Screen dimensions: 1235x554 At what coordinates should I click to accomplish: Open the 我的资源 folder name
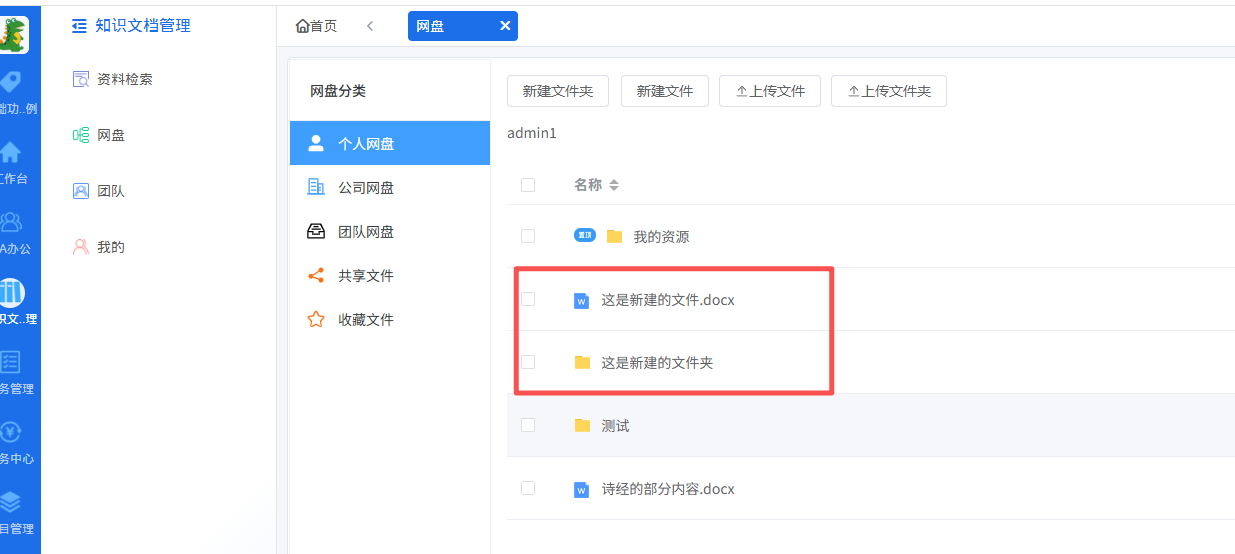click(661, 237)
